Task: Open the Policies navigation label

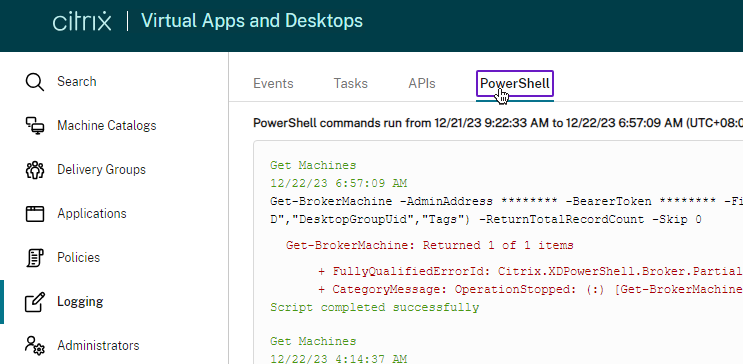Action: pyautogui.click(x=79, y=257)
